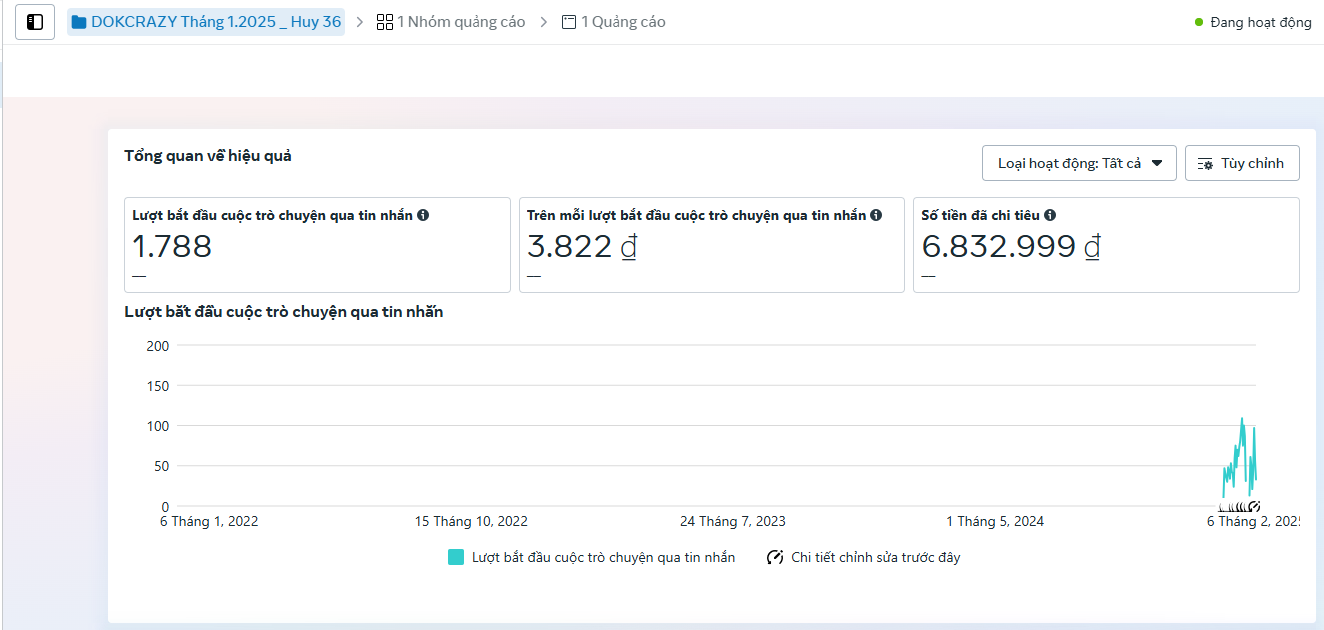Click the ad set grid icon
This screenshot has height=630, width=1324.
click(x=384, y=22)
